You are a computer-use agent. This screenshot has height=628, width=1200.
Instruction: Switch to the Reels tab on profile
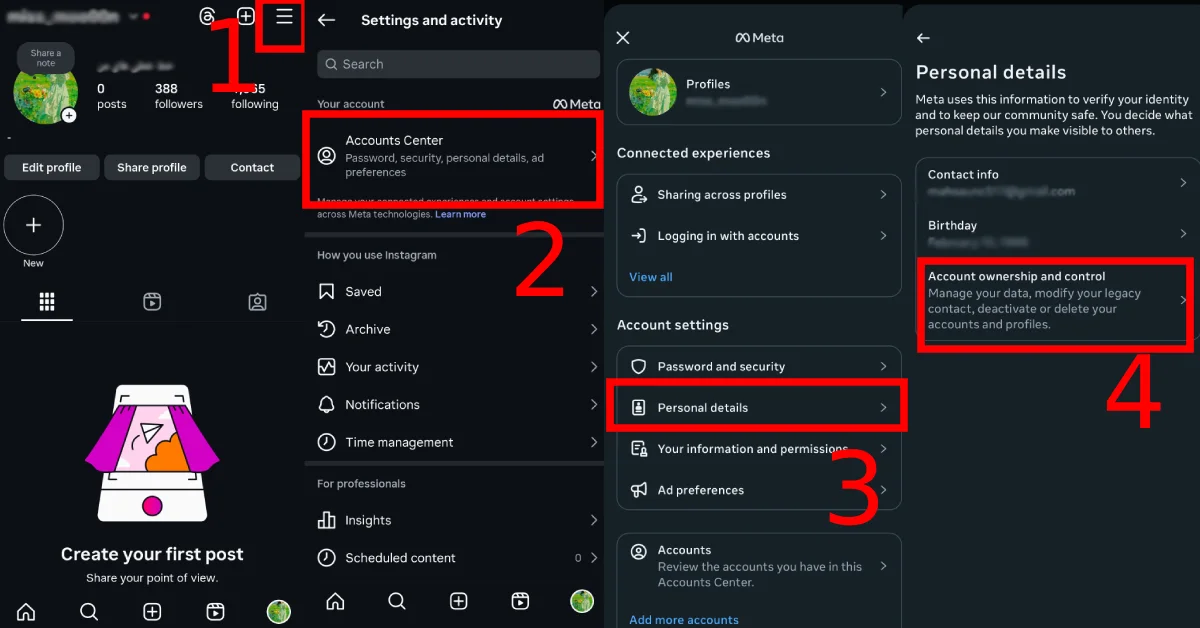coord(152,302)
